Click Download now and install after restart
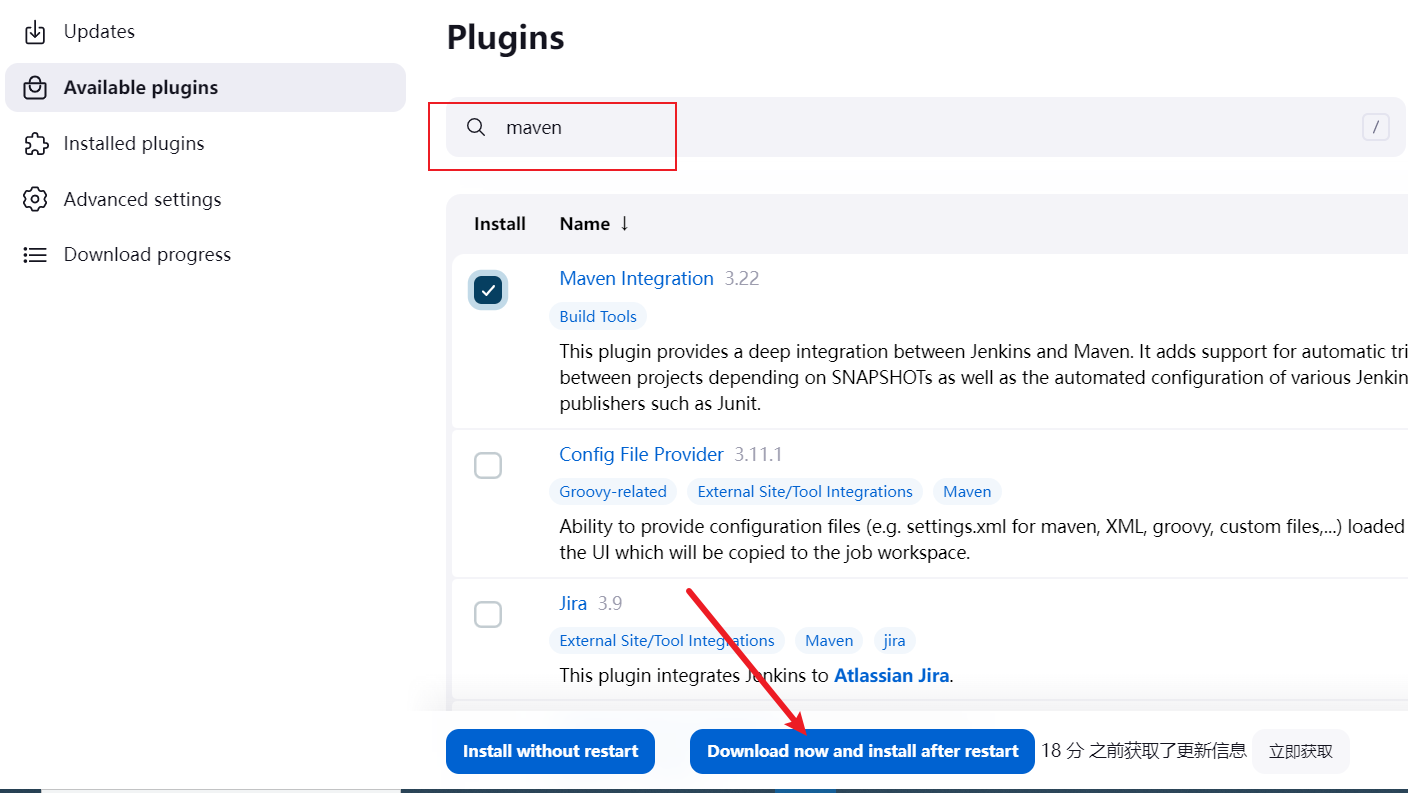Viewport: 1408px width, 793px height. 862,751
